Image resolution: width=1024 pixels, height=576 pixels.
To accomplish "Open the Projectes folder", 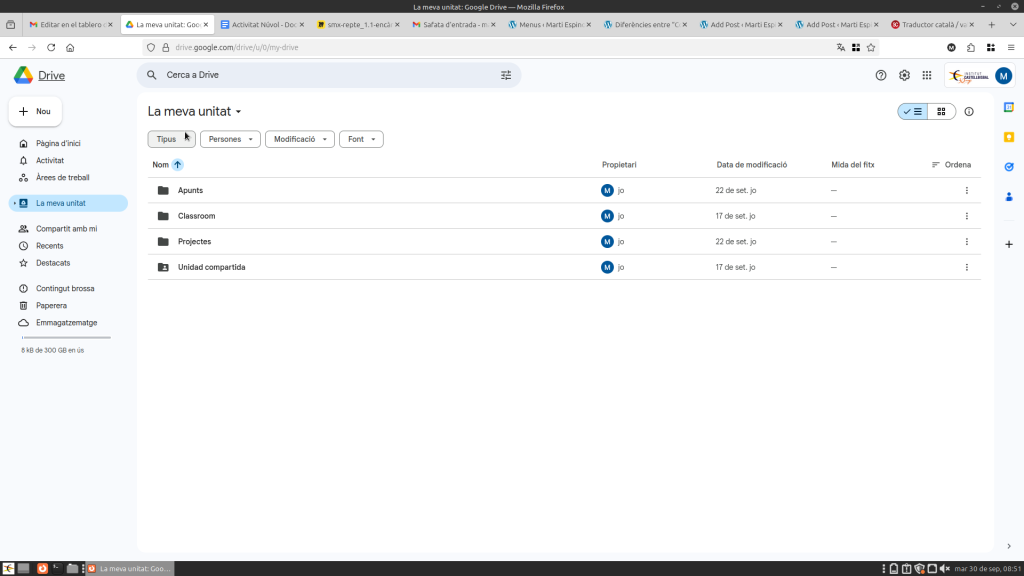I will (194, 242).
